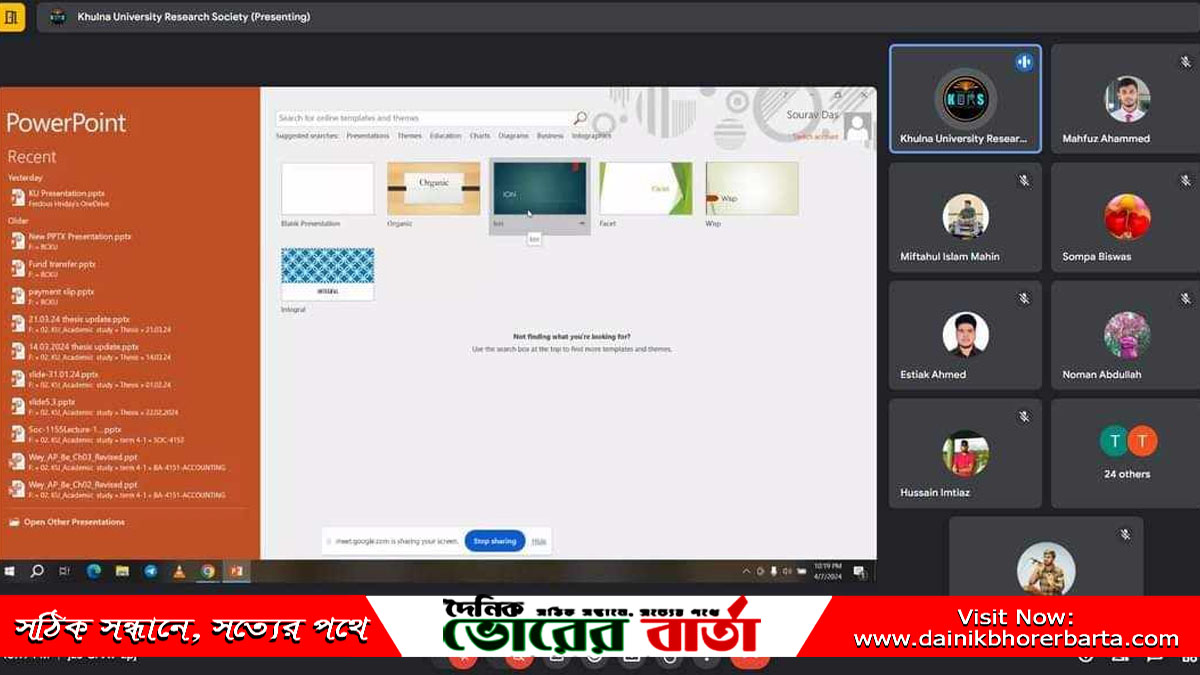Viewport: 1200px width, 675px height.
Task: Open recent file KU Presentation.pptx
Action: point(66,193)
